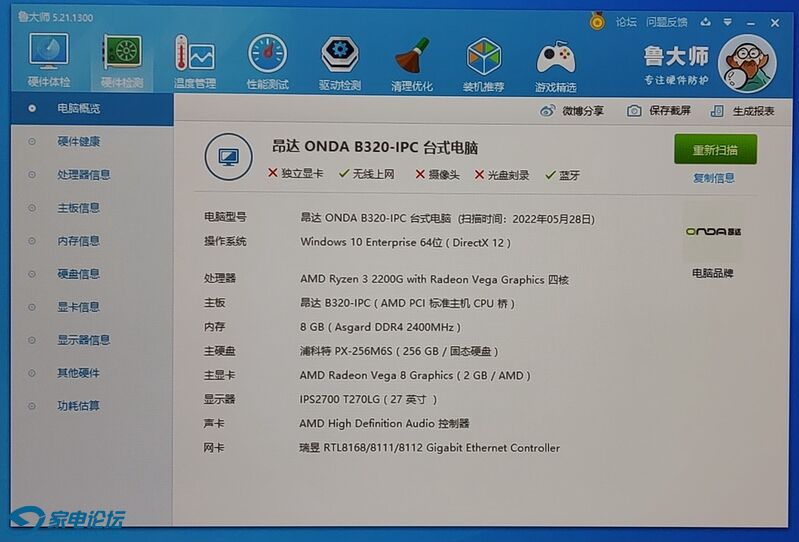Click the radio dot beside 硬盘信息
The width and height of the screenshot is (799, 542).
point(32,274)
